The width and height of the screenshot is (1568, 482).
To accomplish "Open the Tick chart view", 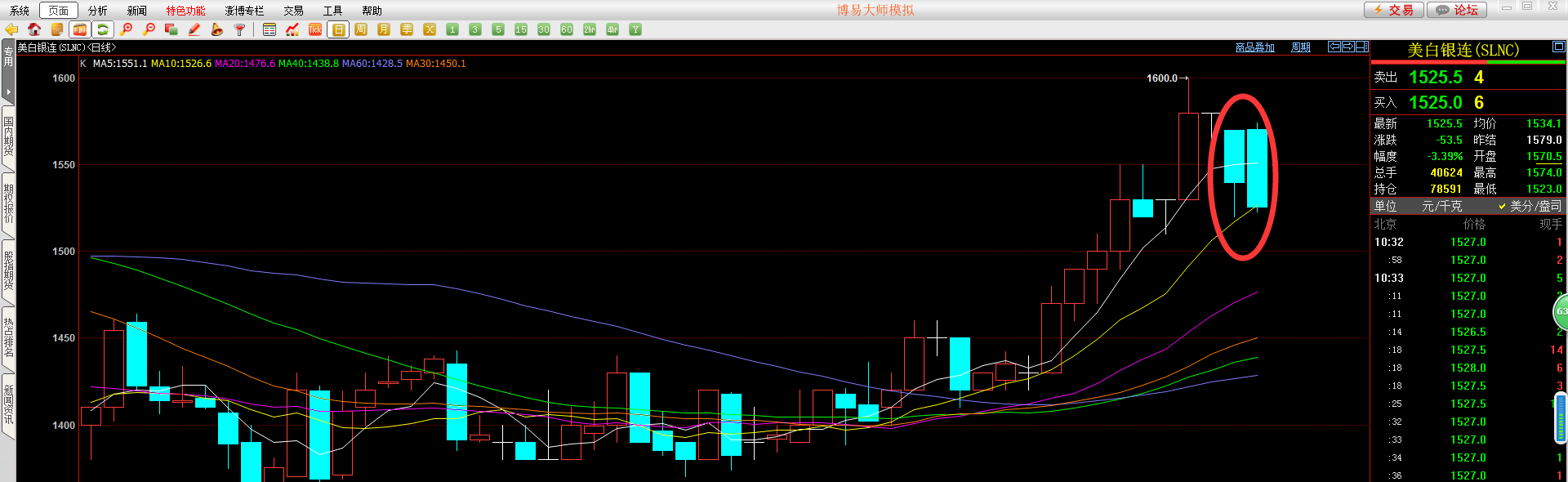I will coord(315,29).
